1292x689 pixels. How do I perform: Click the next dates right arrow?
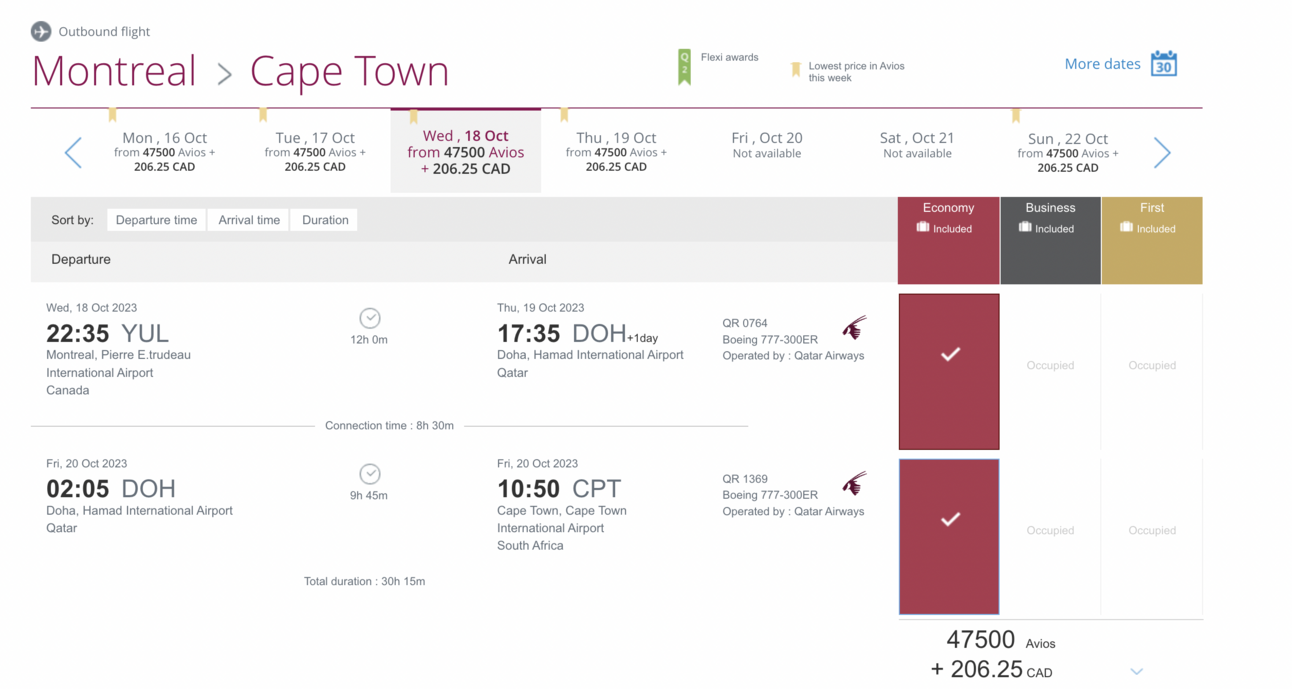click(x=1161, y=153)
